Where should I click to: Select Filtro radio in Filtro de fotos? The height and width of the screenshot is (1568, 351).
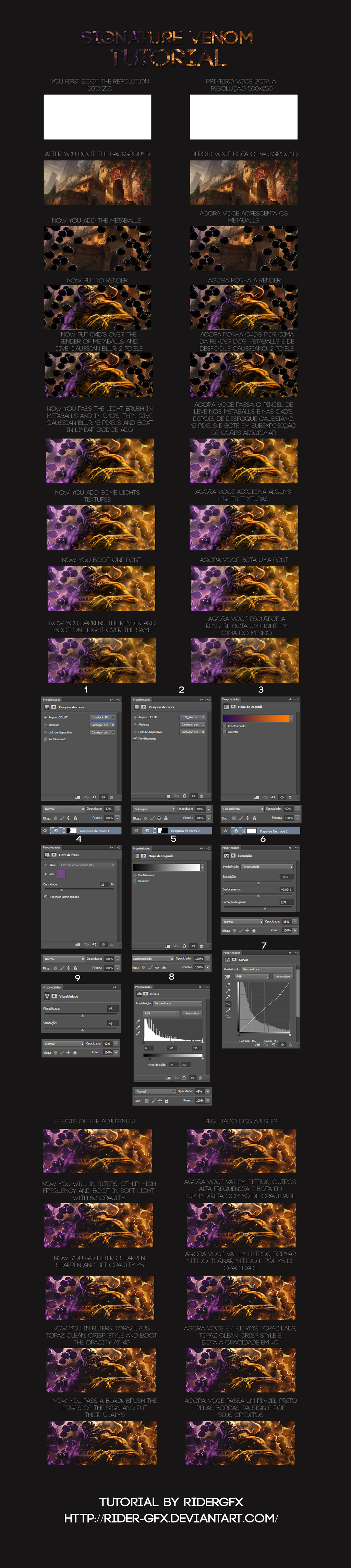[45, 865]
